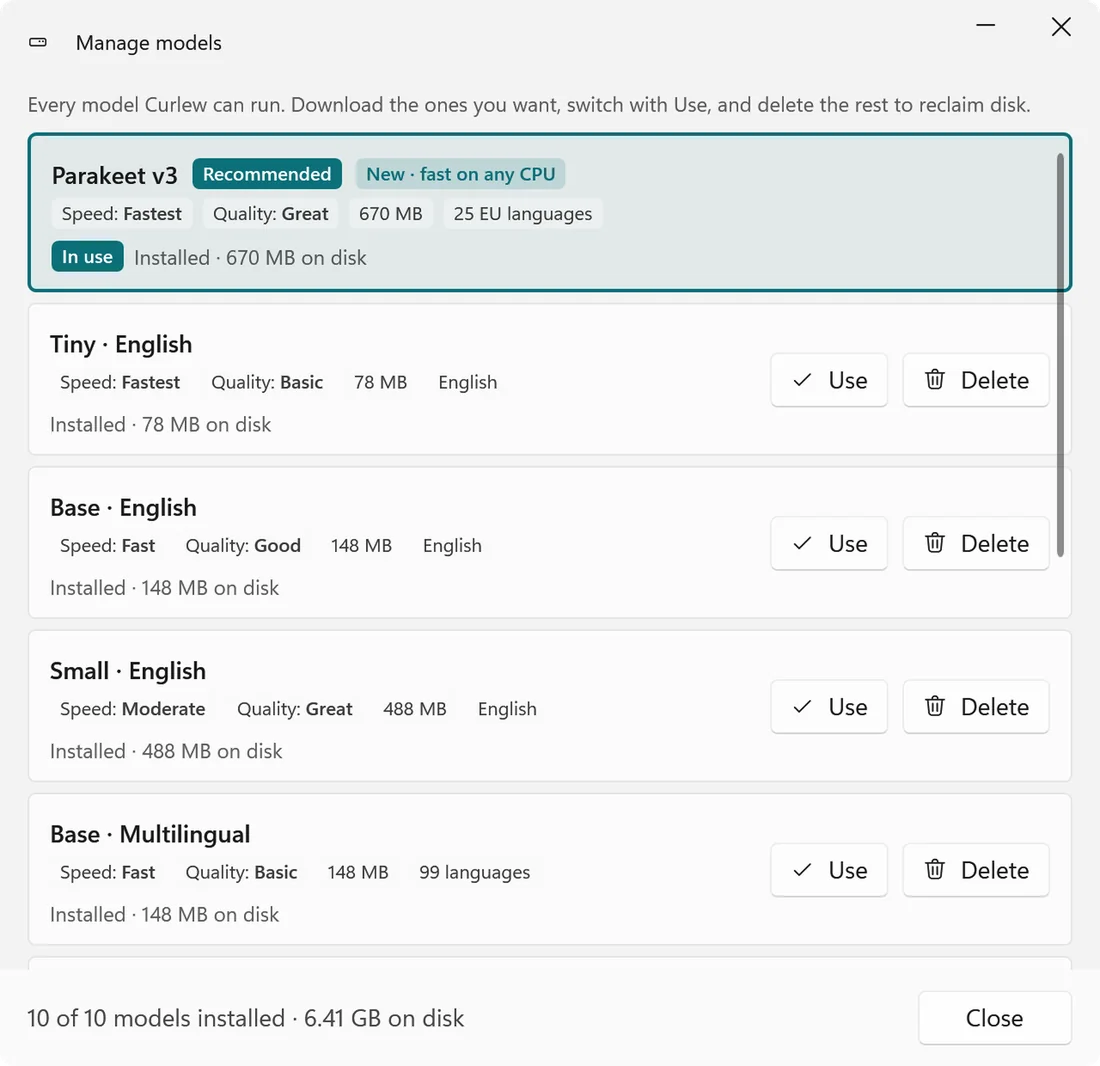Click the '670 MB' size chip
The image size is (1100, 1066).
click(391, 214)
